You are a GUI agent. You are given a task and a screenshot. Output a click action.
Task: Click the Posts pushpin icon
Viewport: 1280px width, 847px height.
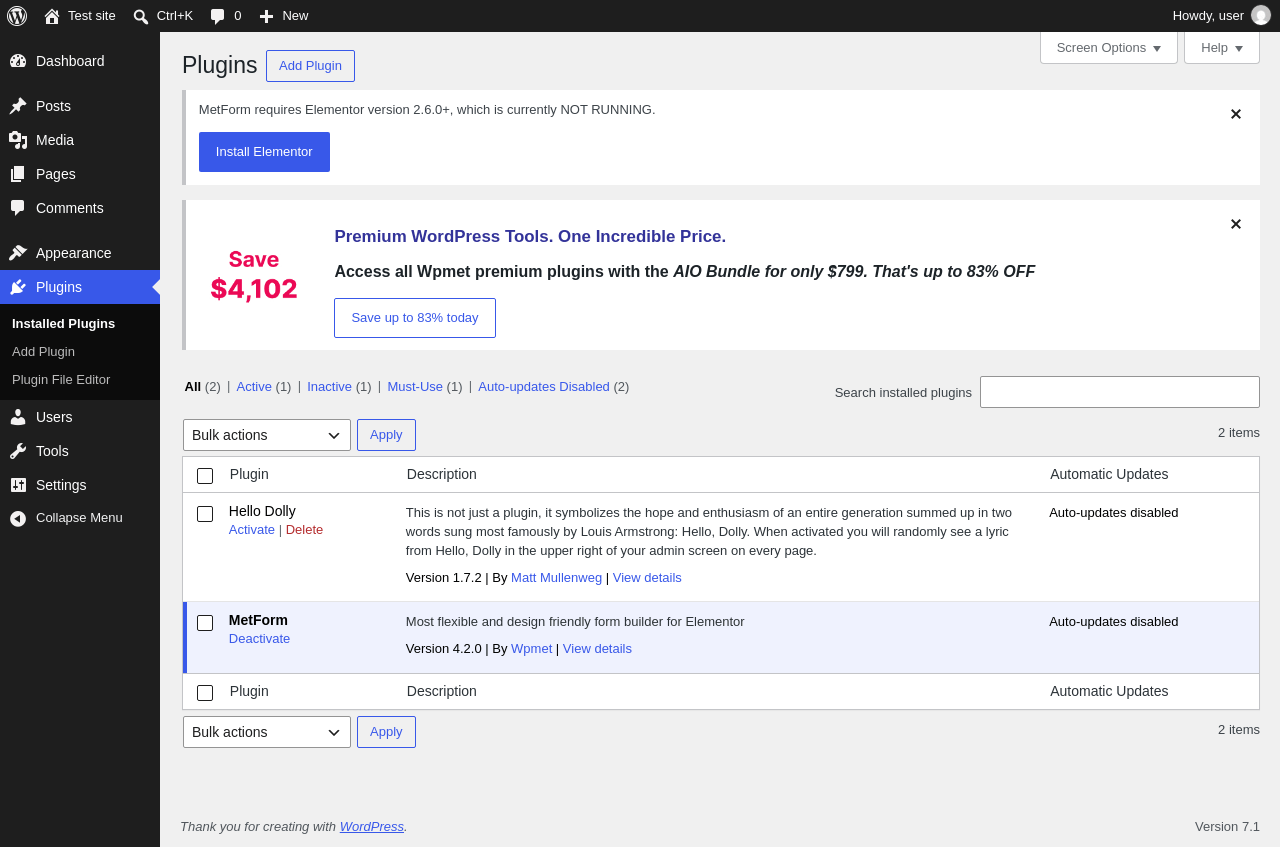(18, 106)
